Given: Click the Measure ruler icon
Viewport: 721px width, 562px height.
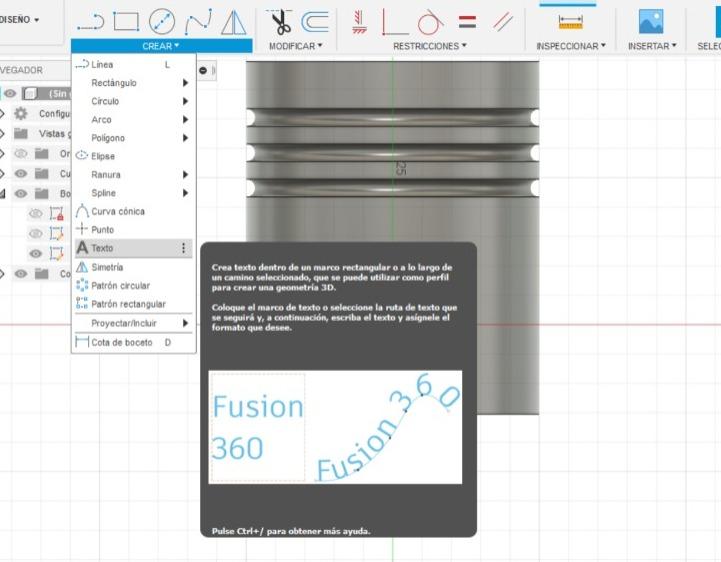Looking at the screenshot, I should 571,21.
